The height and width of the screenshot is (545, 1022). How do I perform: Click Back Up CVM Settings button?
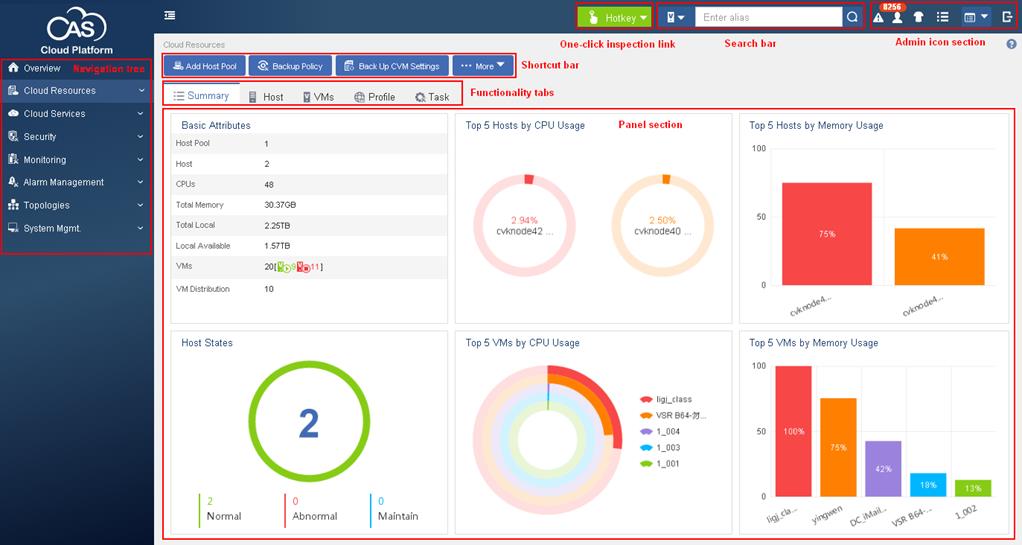pyautogui.click(x=392, y=66)
